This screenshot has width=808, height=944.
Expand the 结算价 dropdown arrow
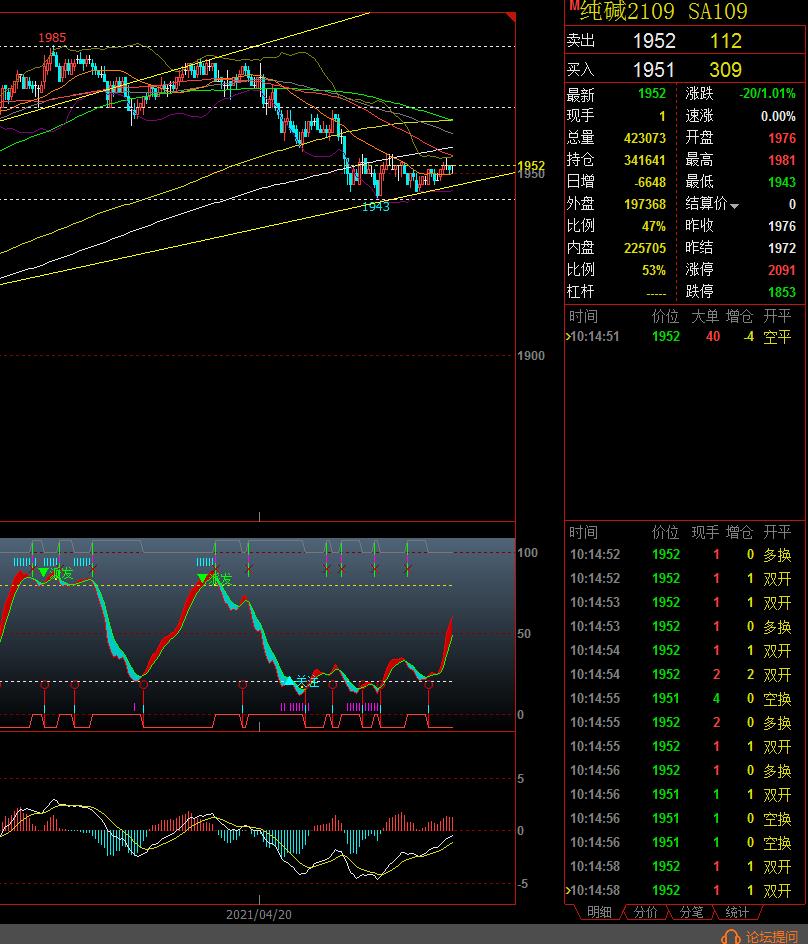tap(734, 206)
